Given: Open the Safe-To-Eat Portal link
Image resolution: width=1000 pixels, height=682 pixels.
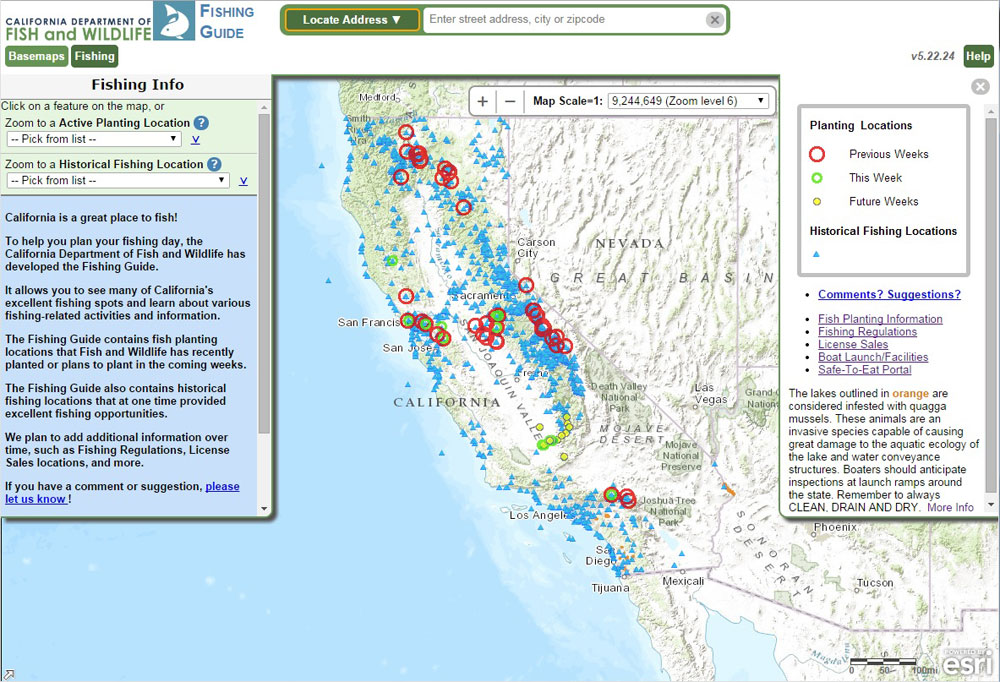Looking at the screenshot, I should pos(865,370).
